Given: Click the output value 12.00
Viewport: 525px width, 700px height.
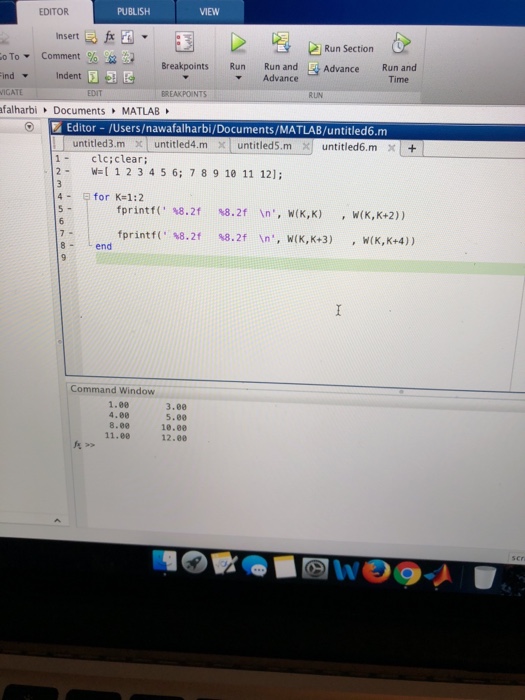Looking at the screenshot, I should [174, 438].
